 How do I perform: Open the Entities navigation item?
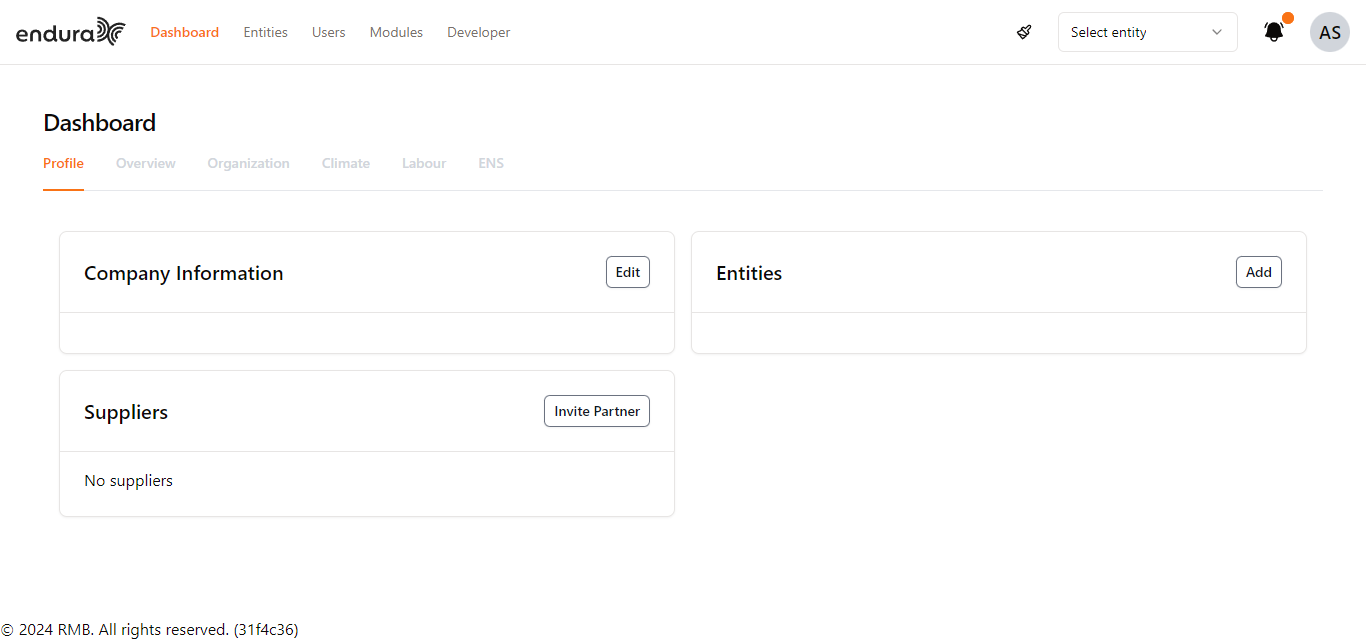tap(266, 32)
